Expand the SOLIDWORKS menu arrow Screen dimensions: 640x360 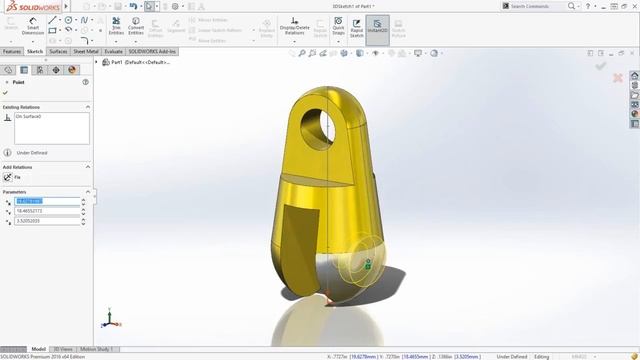[x=66, y=6]
